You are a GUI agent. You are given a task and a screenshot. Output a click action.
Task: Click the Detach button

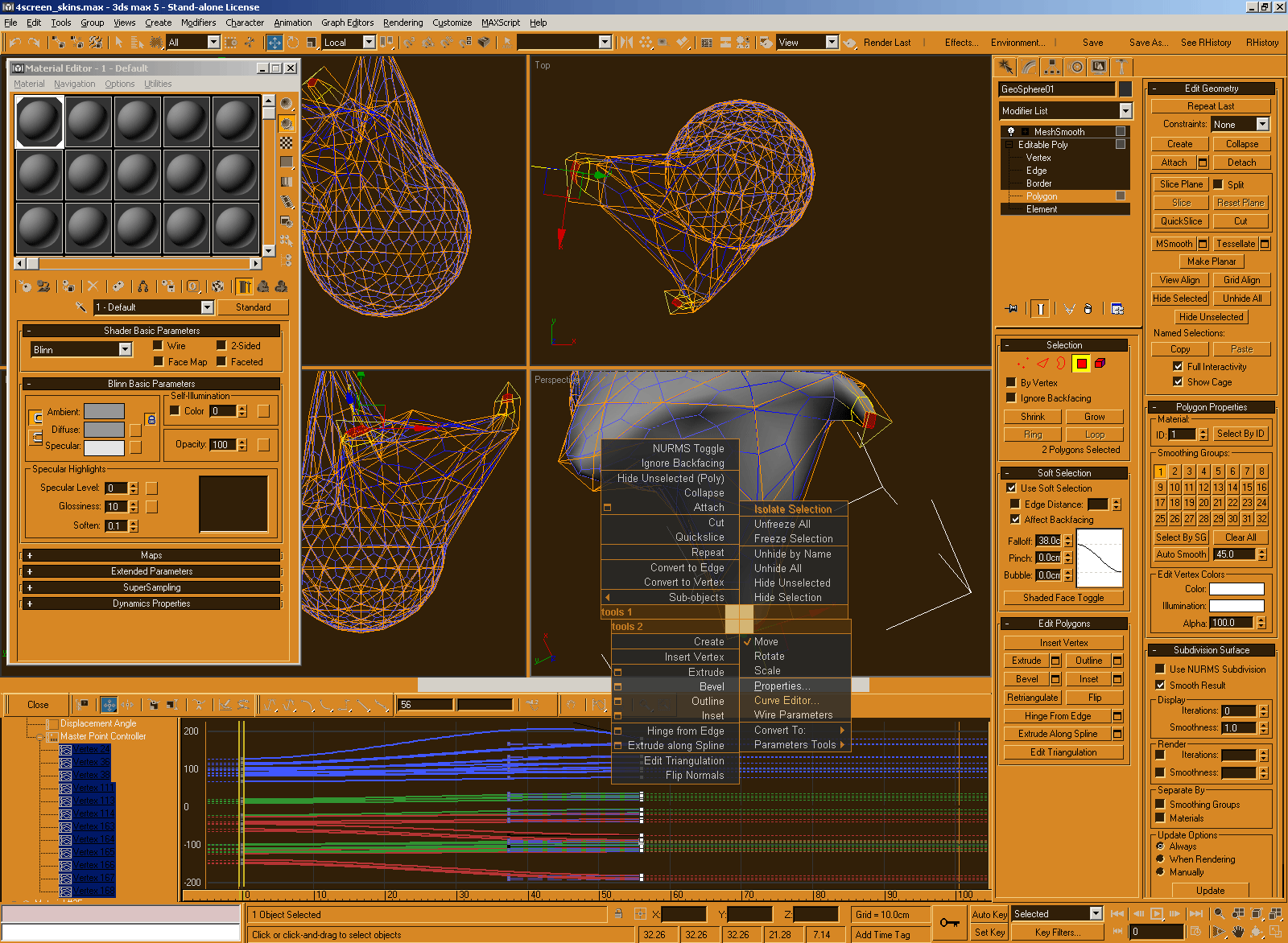pyautogui.click(x=1241, y=162)
